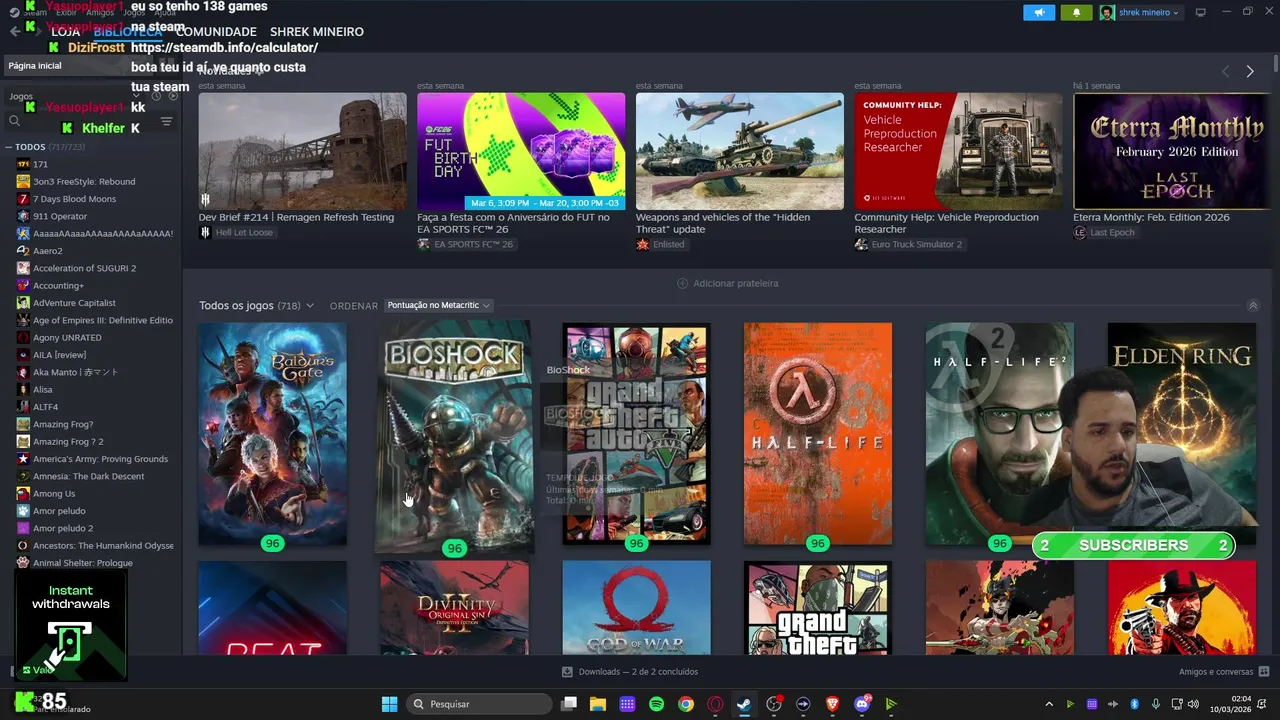Open the shrek mineiro account dropdown

click(x=1140, y=12)
